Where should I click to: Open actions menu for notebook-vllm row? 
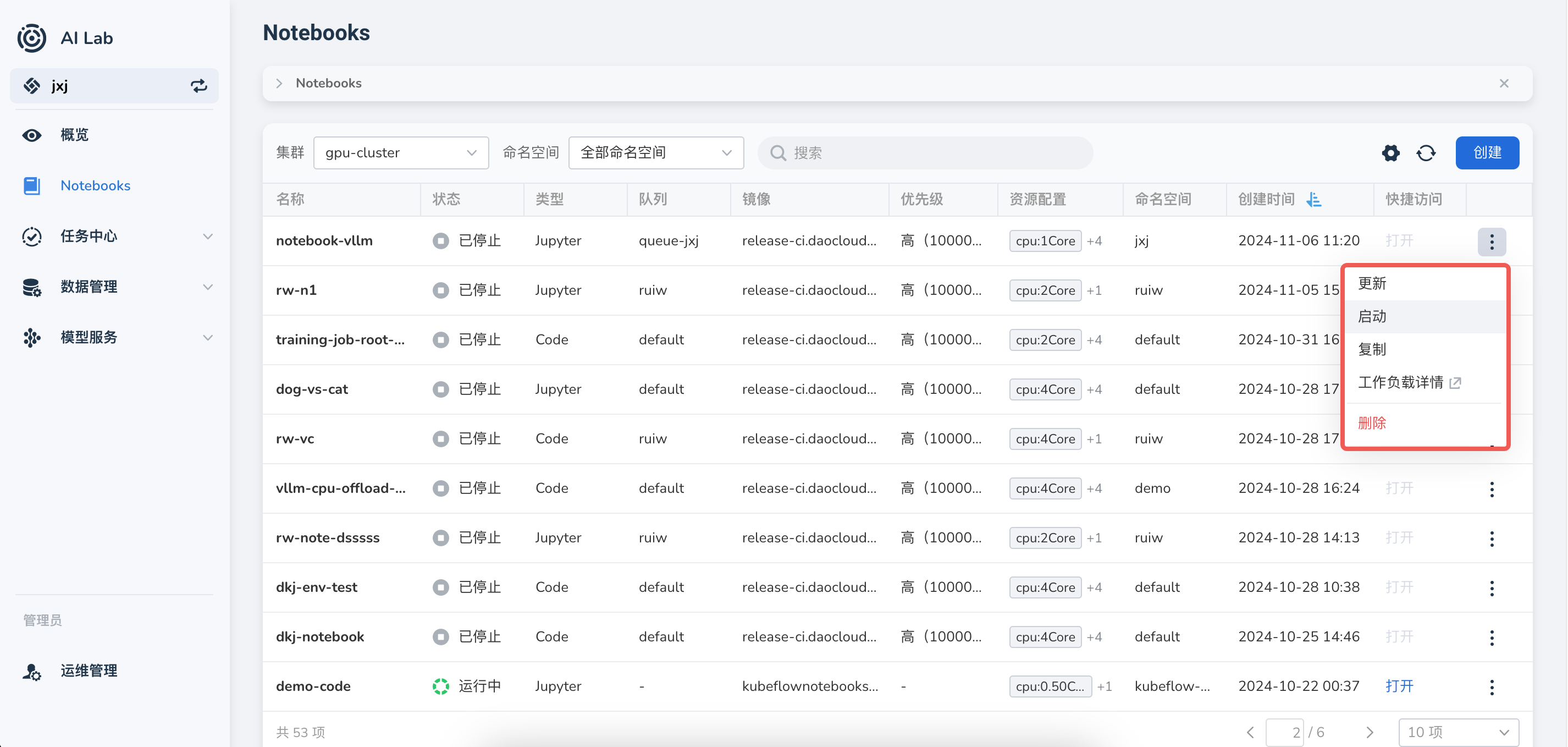1492,241
